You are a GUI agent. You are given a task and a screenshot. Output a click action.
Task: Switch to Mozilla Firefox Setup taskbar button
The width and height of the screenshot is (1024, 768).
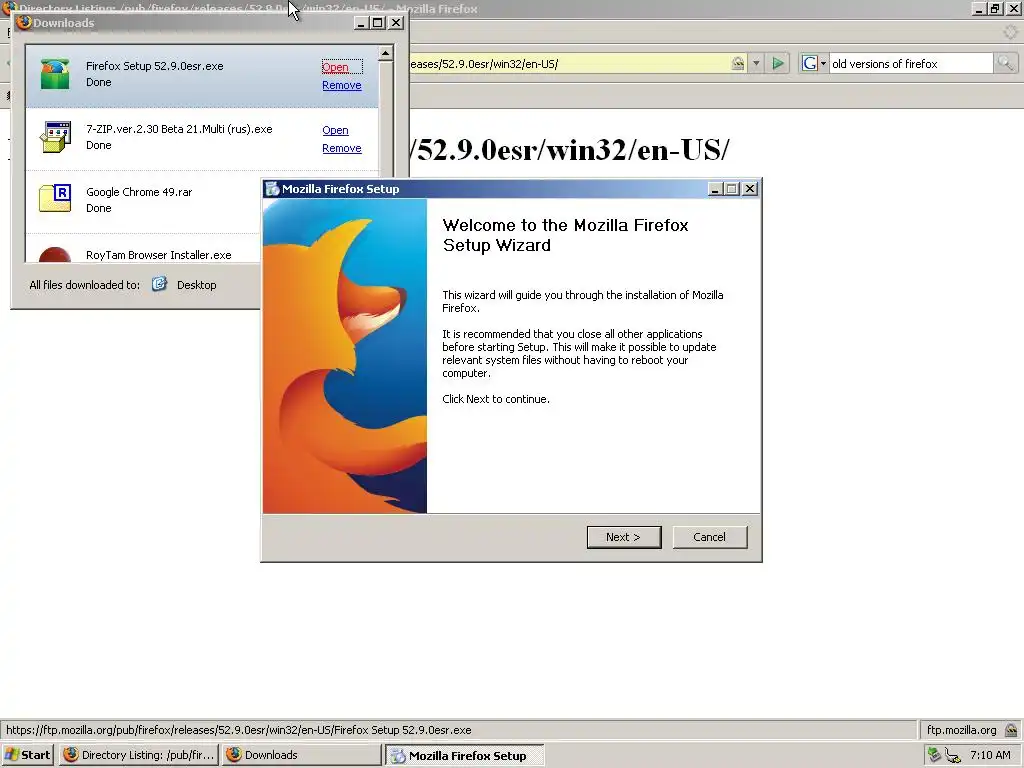coord(464,756)
